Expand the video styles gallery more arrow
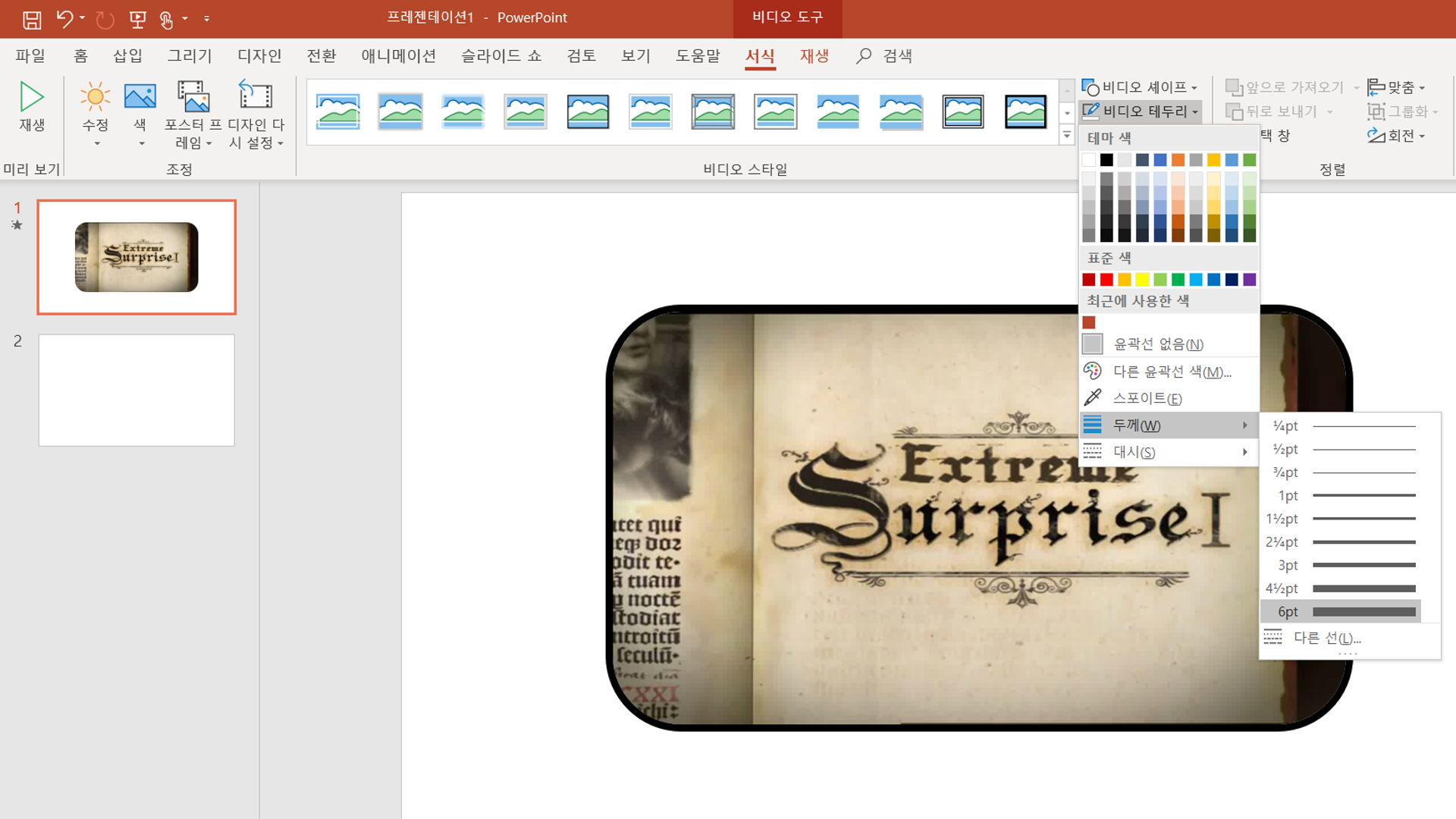 point(1067,136)
